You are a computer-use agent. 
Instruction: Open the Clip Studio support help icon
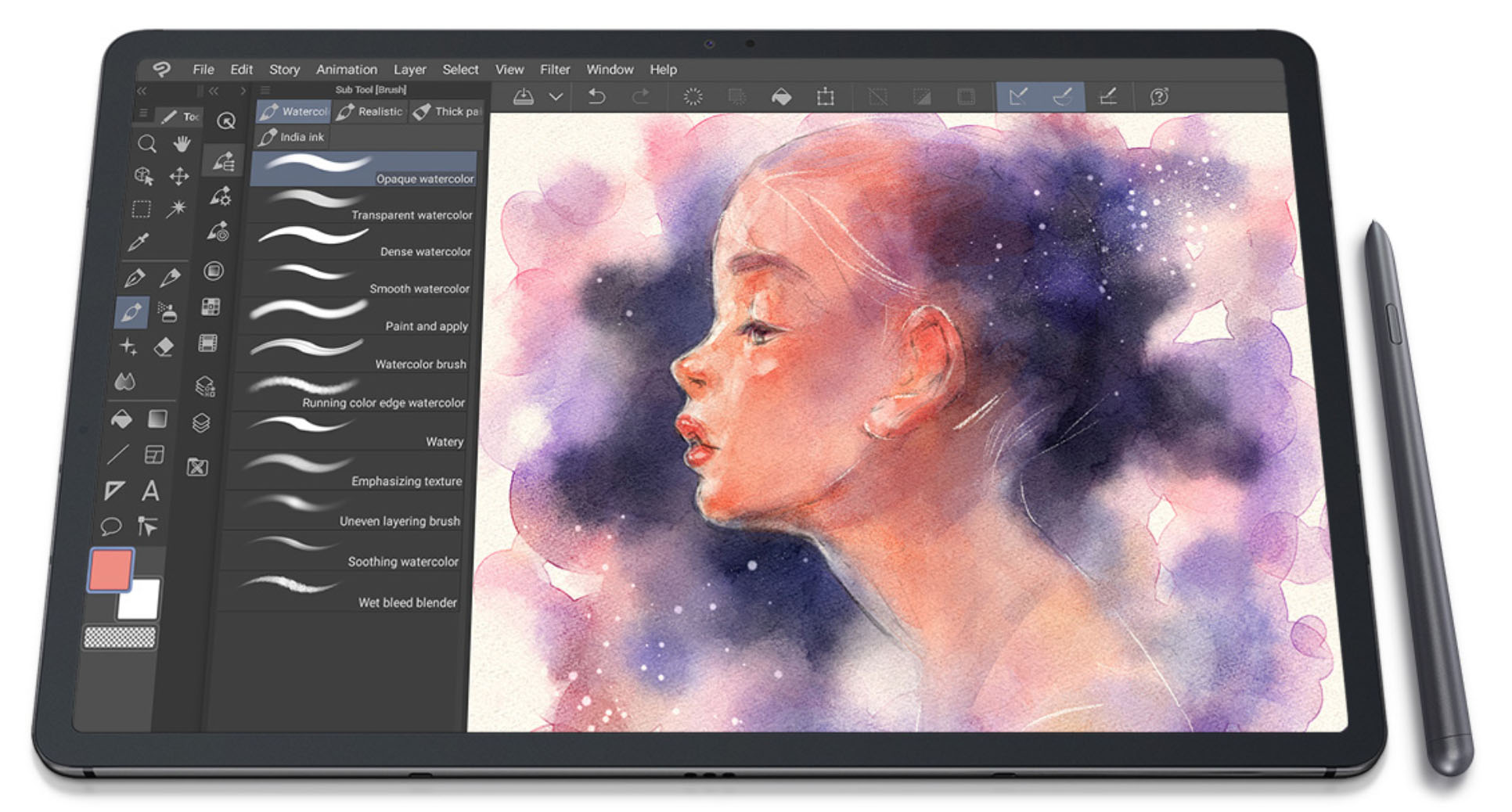point(1159,97)
